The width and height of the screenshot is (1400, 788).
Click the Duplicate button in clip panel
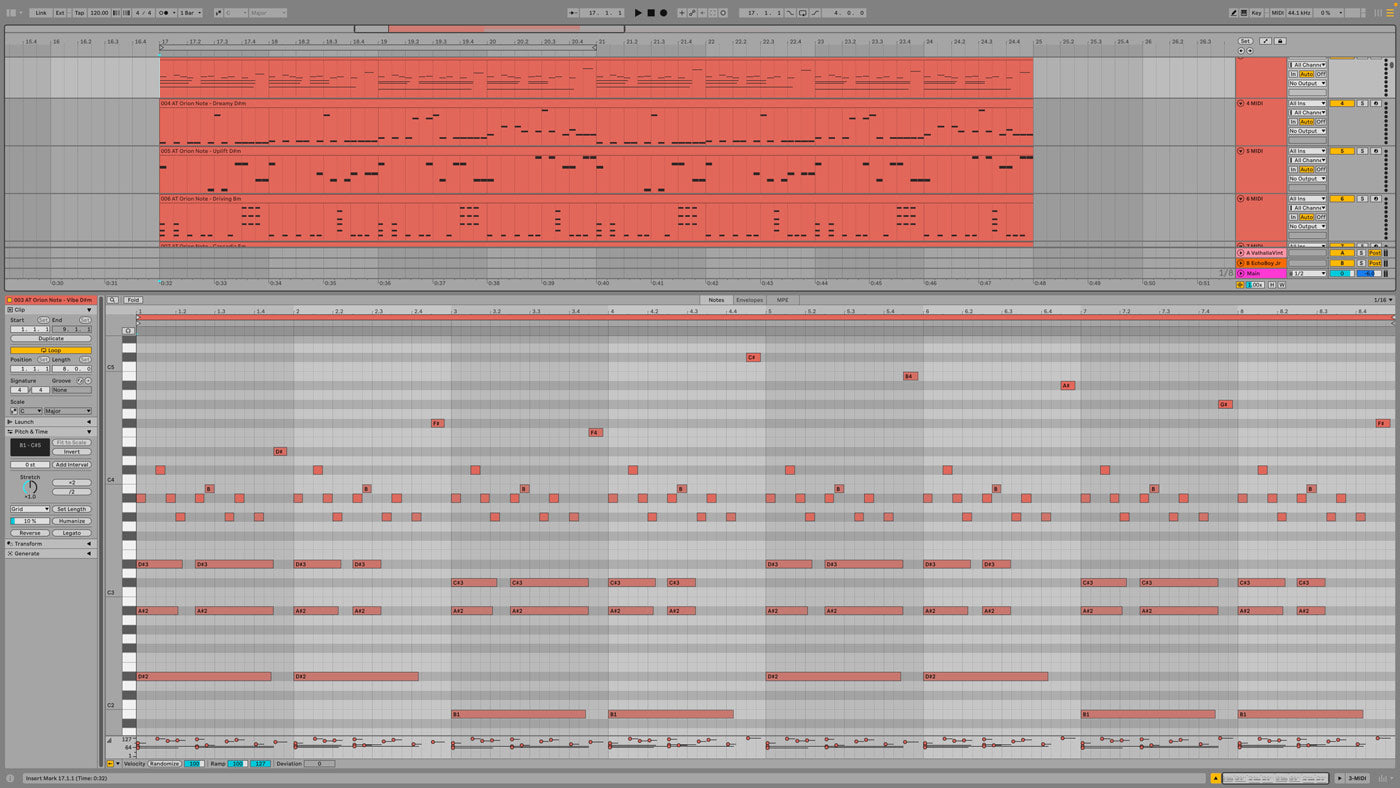[50, 339]
